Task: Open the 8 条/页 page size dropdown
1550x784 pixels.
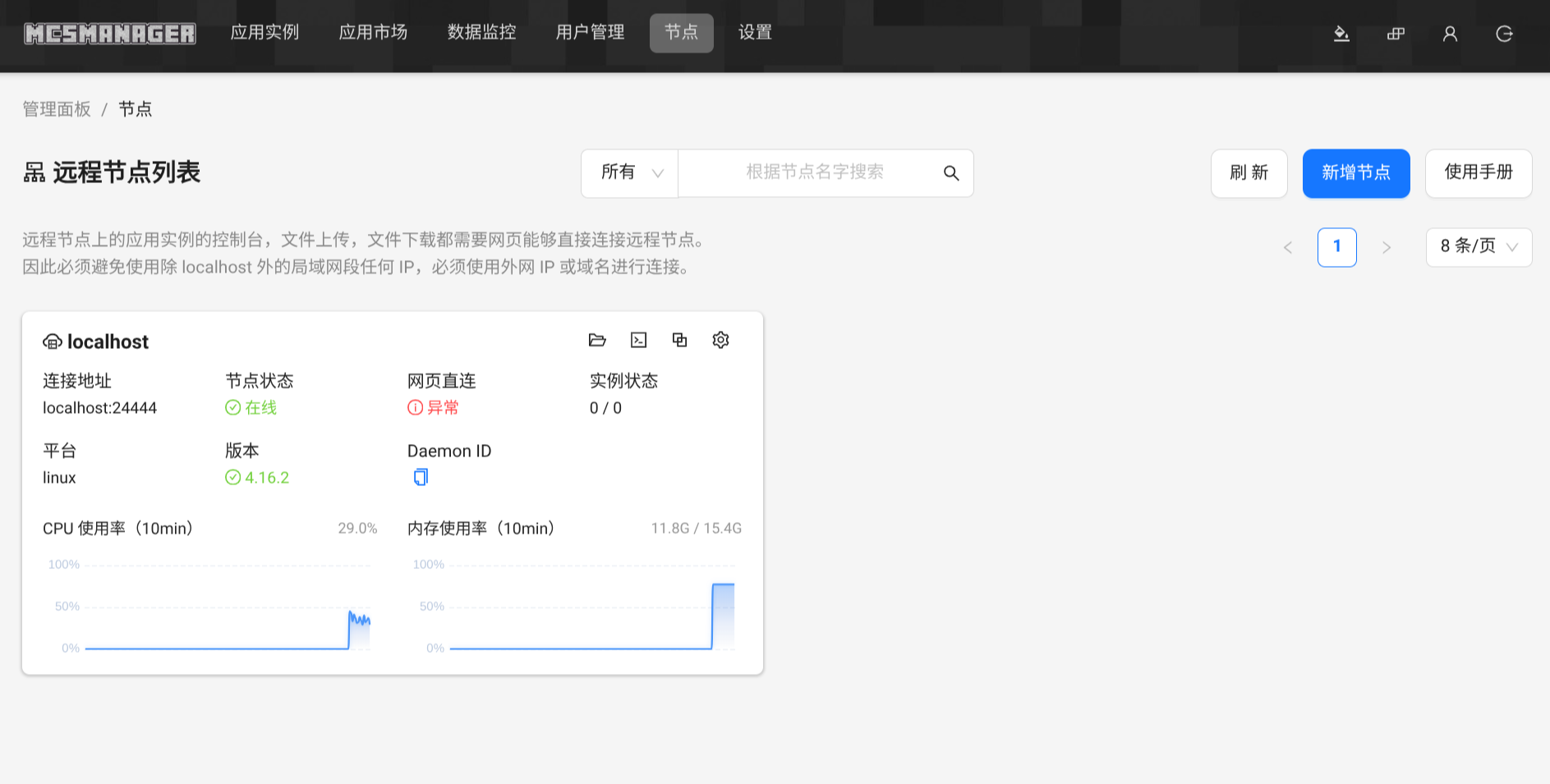Action: 1479,247
